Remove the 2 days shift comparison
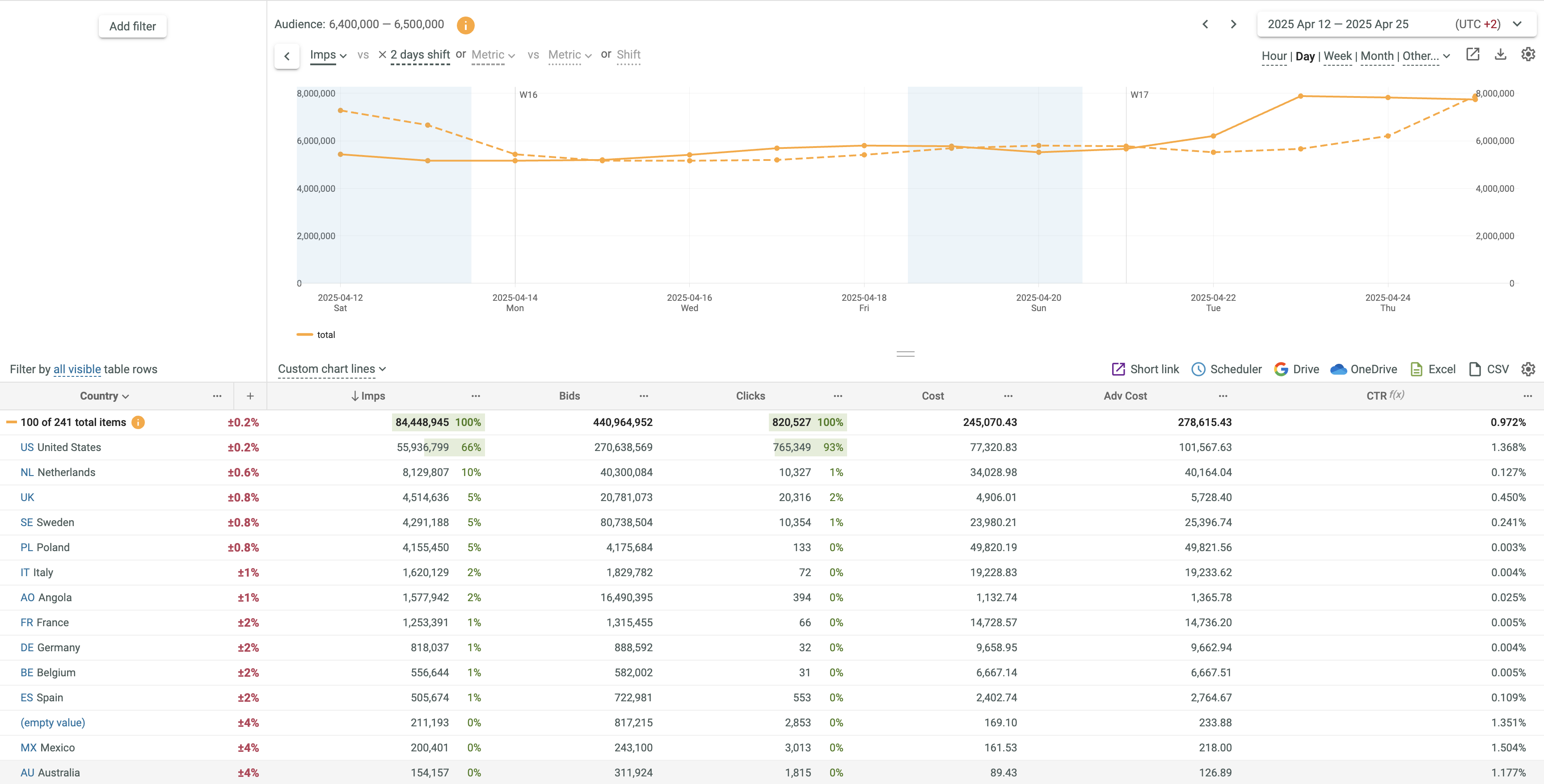Image resolution: width=1544 pixels, height=784 pixels. (x=382, y=55)
